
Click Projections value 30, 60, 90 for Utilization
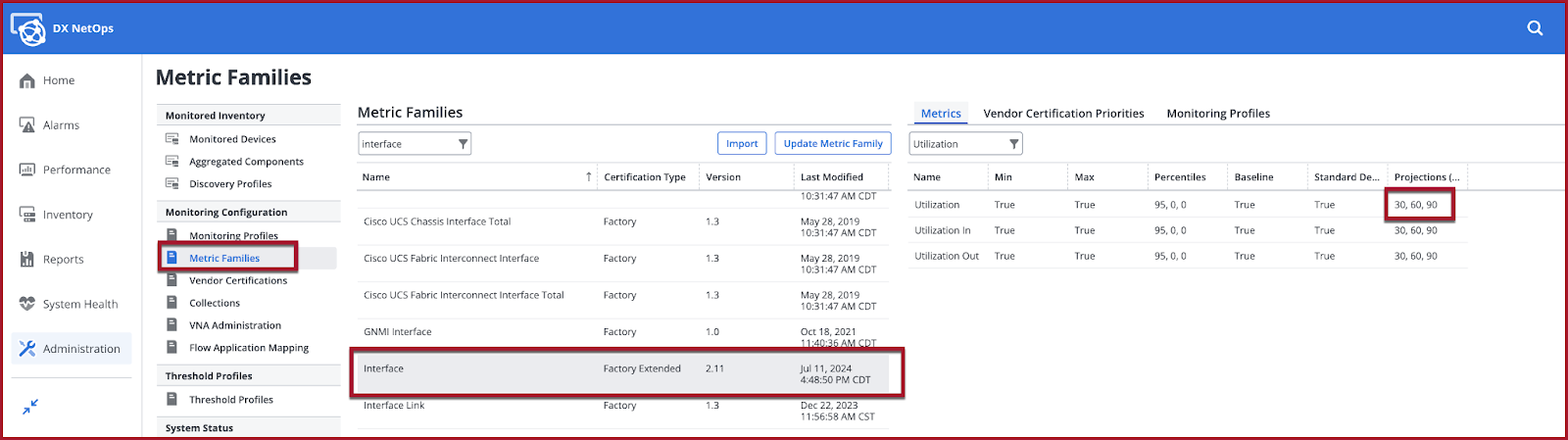(x=1416, y=205)
